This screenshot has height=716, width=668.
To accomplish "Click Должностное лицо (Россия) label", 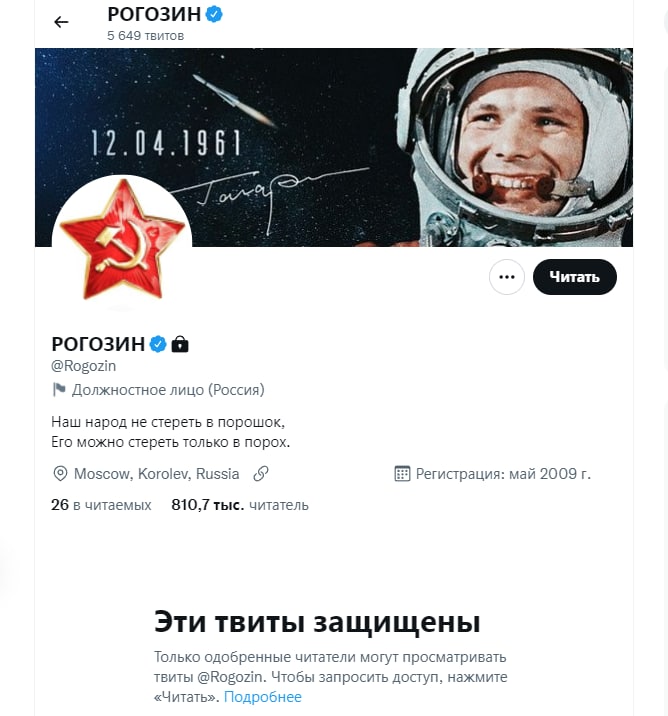I will pos(168,390).
